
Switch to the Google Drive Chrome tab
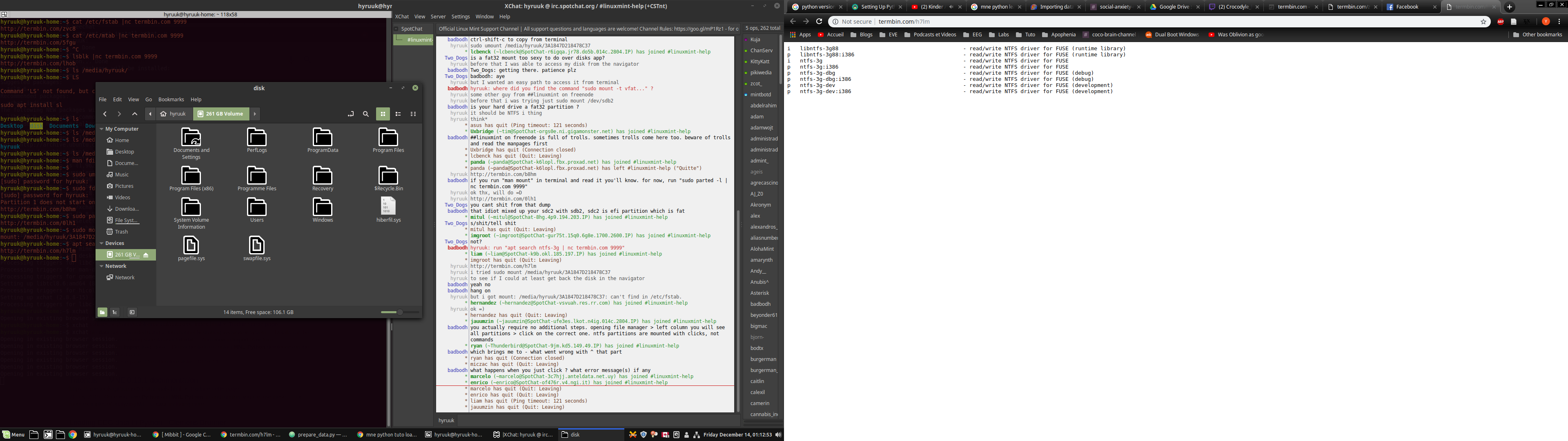1174,7
